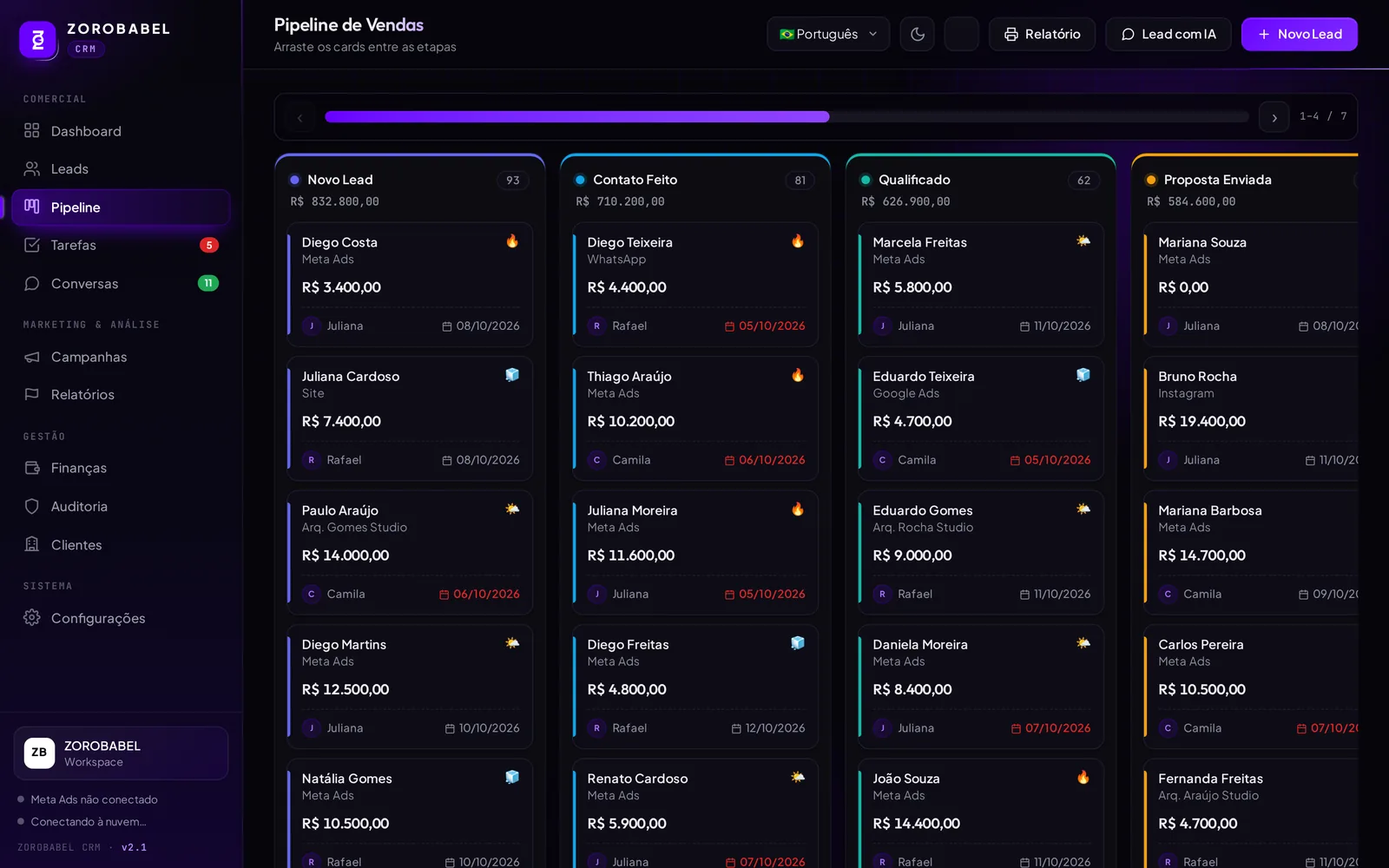Click the Relatórios flag icon
This screenshot has height=868, width=1389.
(x=32, y=394)
